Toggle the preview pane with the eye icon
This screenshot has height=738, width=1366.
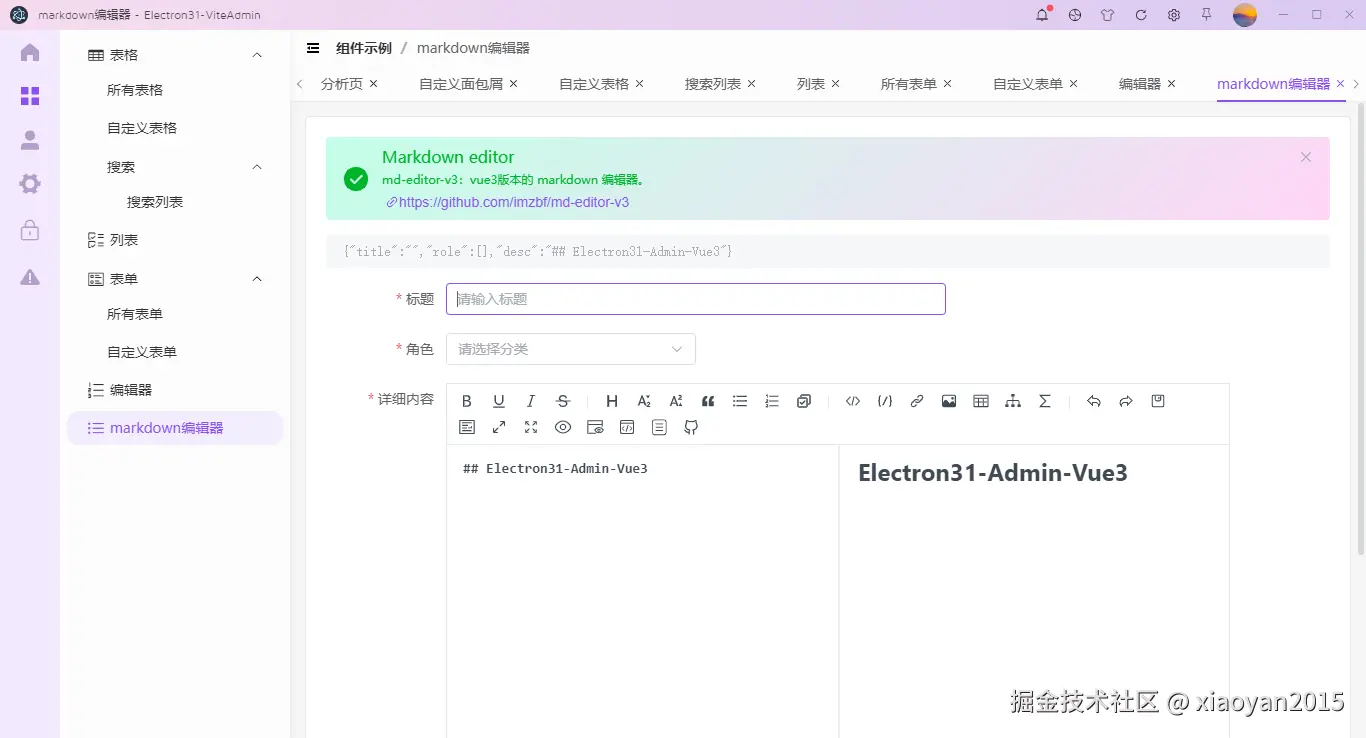tap(562, 427)
